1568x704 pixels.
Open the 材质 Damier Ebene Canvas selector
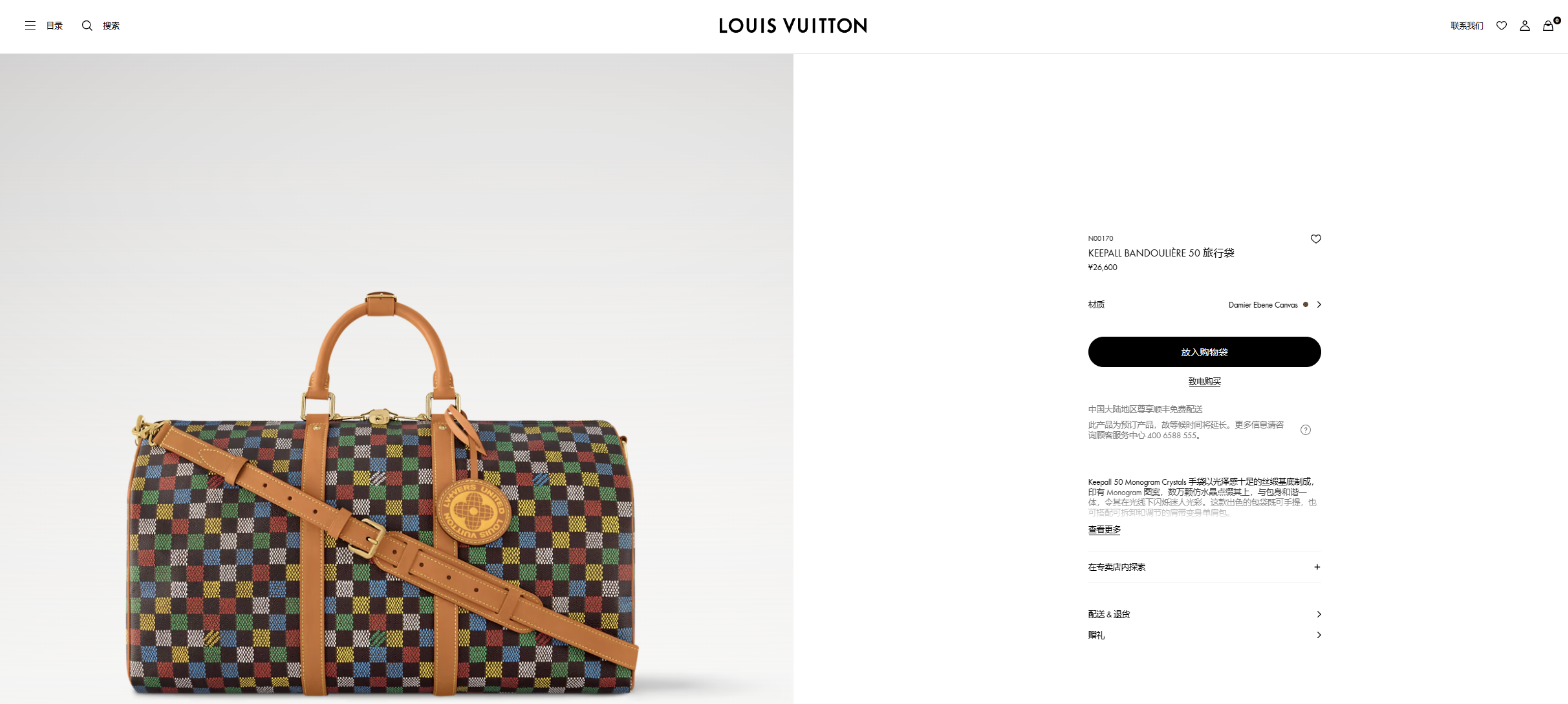click(1204, 305)
